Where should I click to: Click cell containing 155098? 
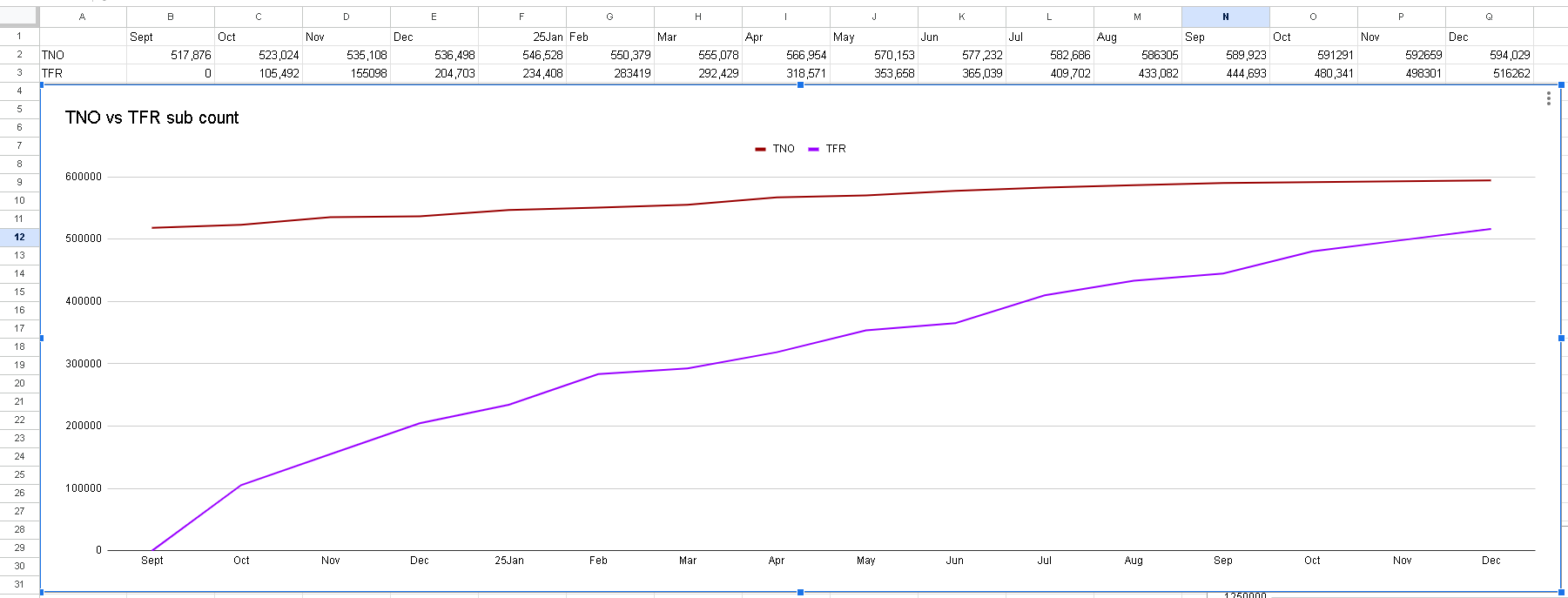[x=347, y=73]
